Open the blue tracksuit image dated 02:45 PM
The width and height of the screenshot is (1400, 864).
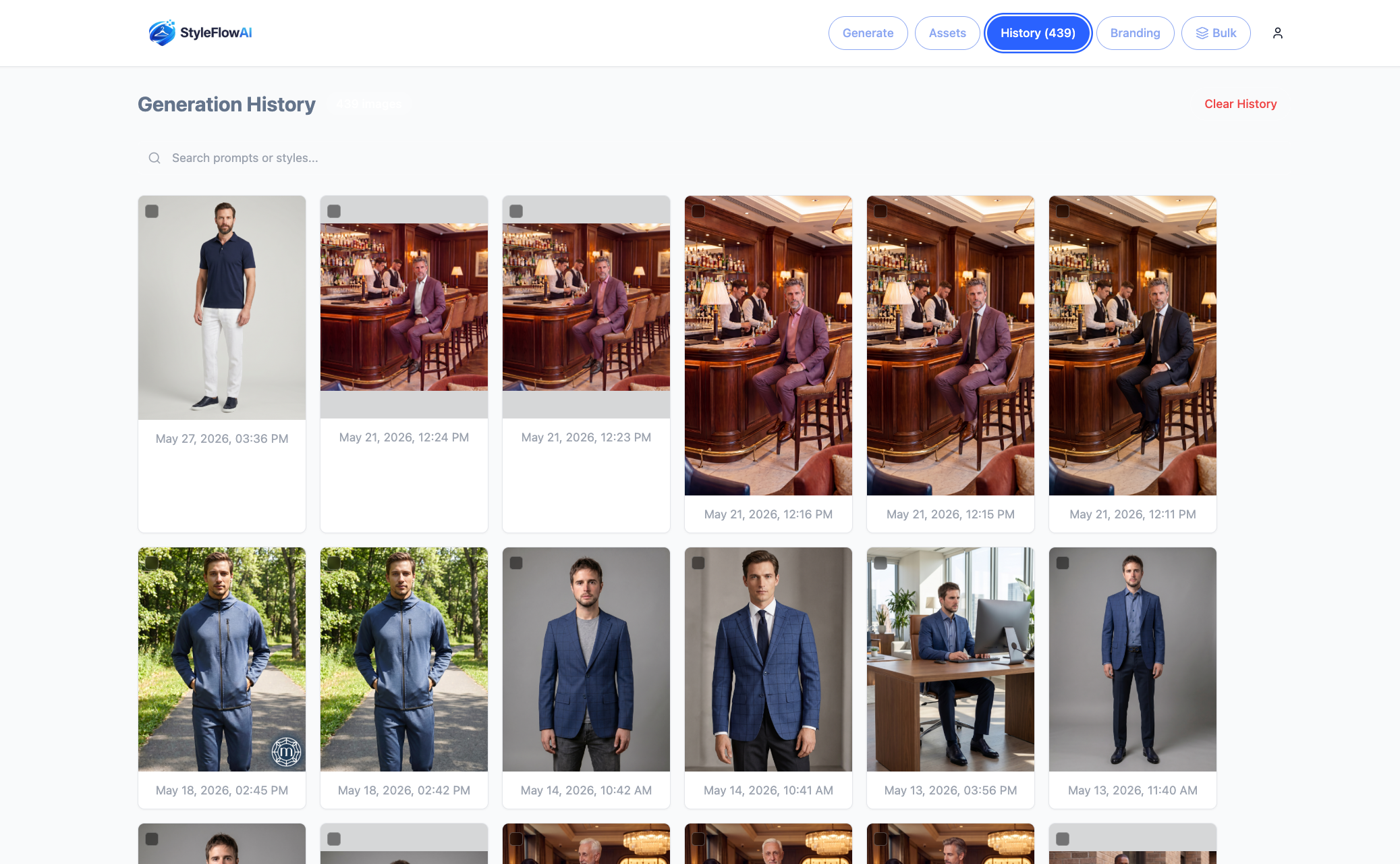[222, 659]
